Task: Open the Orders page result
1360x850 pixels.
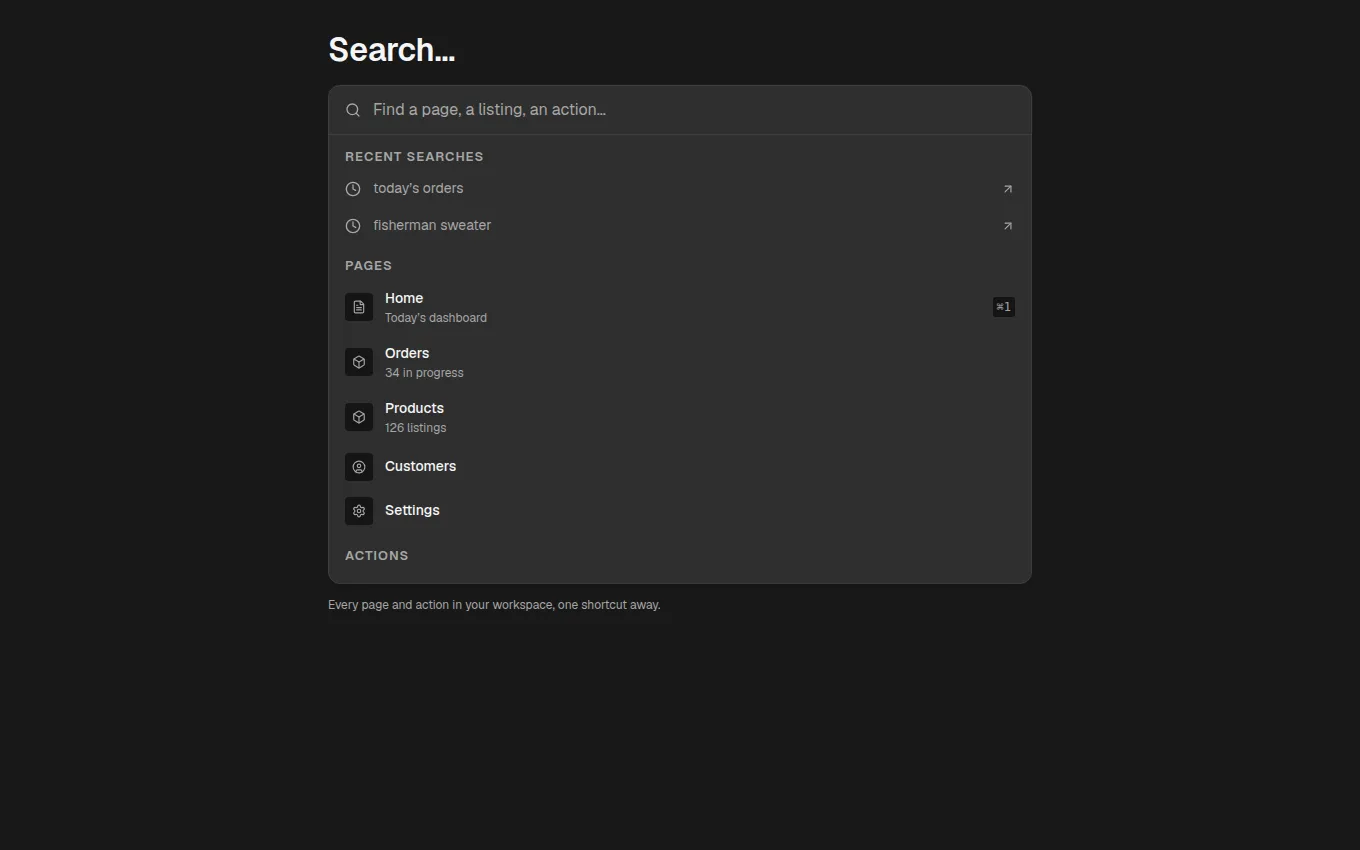Action: pyautogui.click(x=680, y=362)
